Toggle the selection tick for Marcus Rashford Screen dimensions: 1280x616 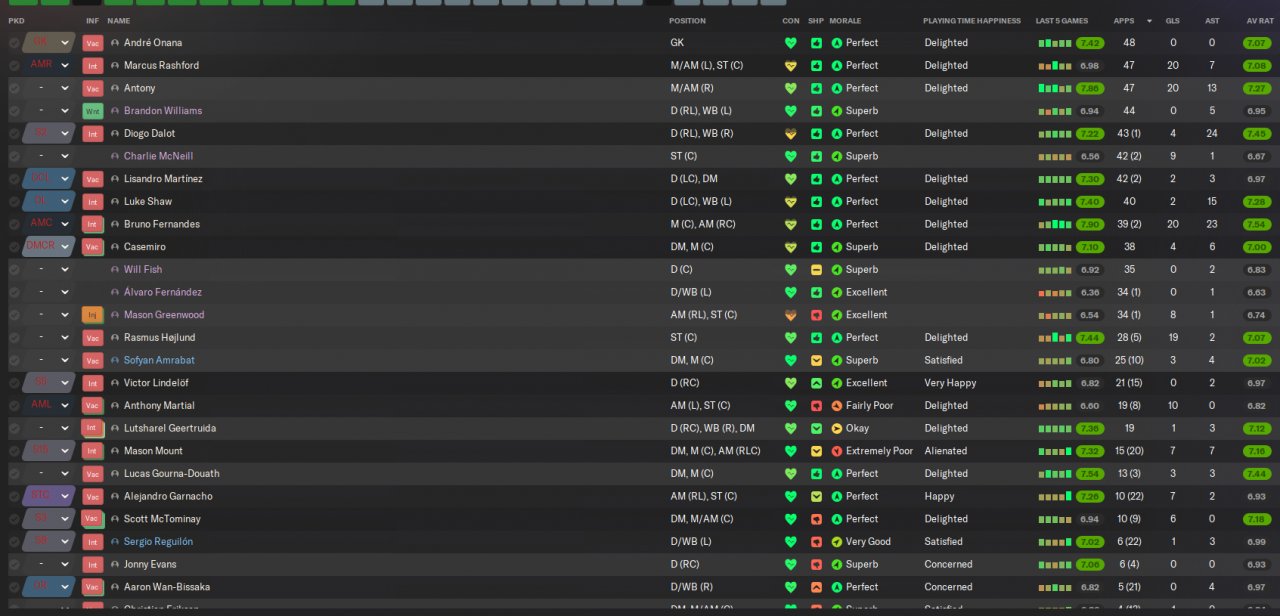[x=14, y=66]
